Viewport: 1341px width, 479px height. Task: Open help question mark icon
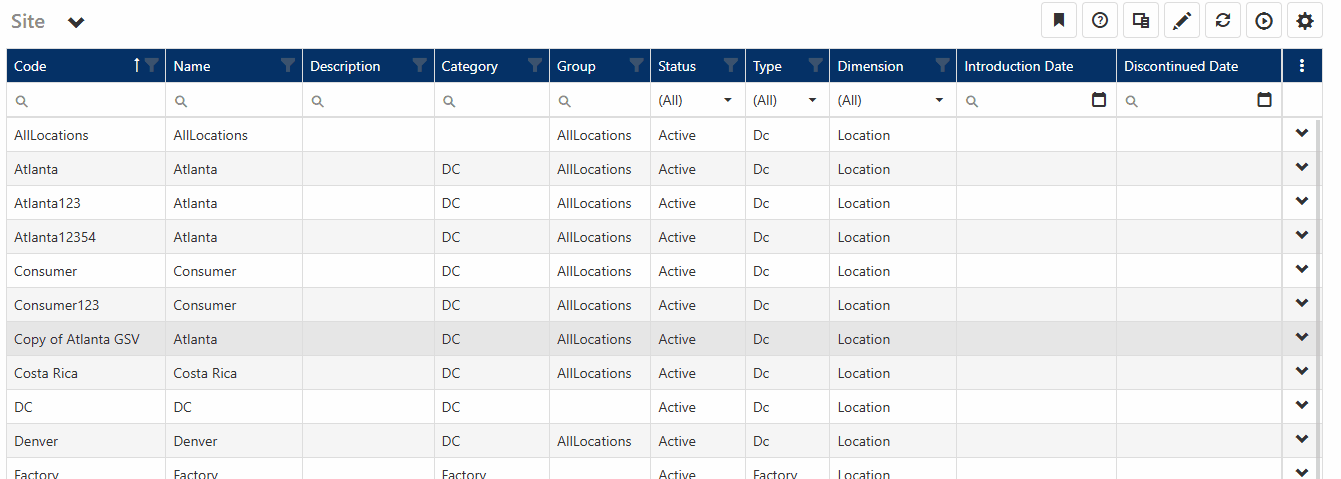(1100, 20)
